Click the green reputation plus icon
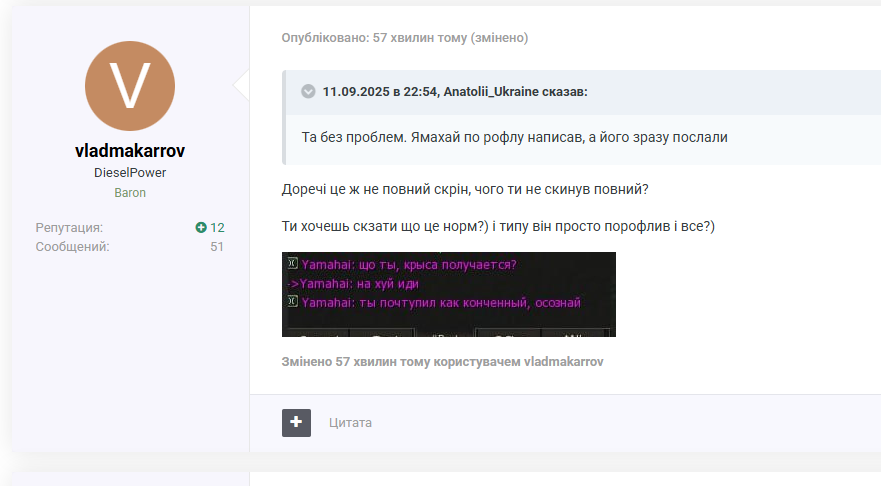The width and height of the screenshot is (881, 486). 201,228
